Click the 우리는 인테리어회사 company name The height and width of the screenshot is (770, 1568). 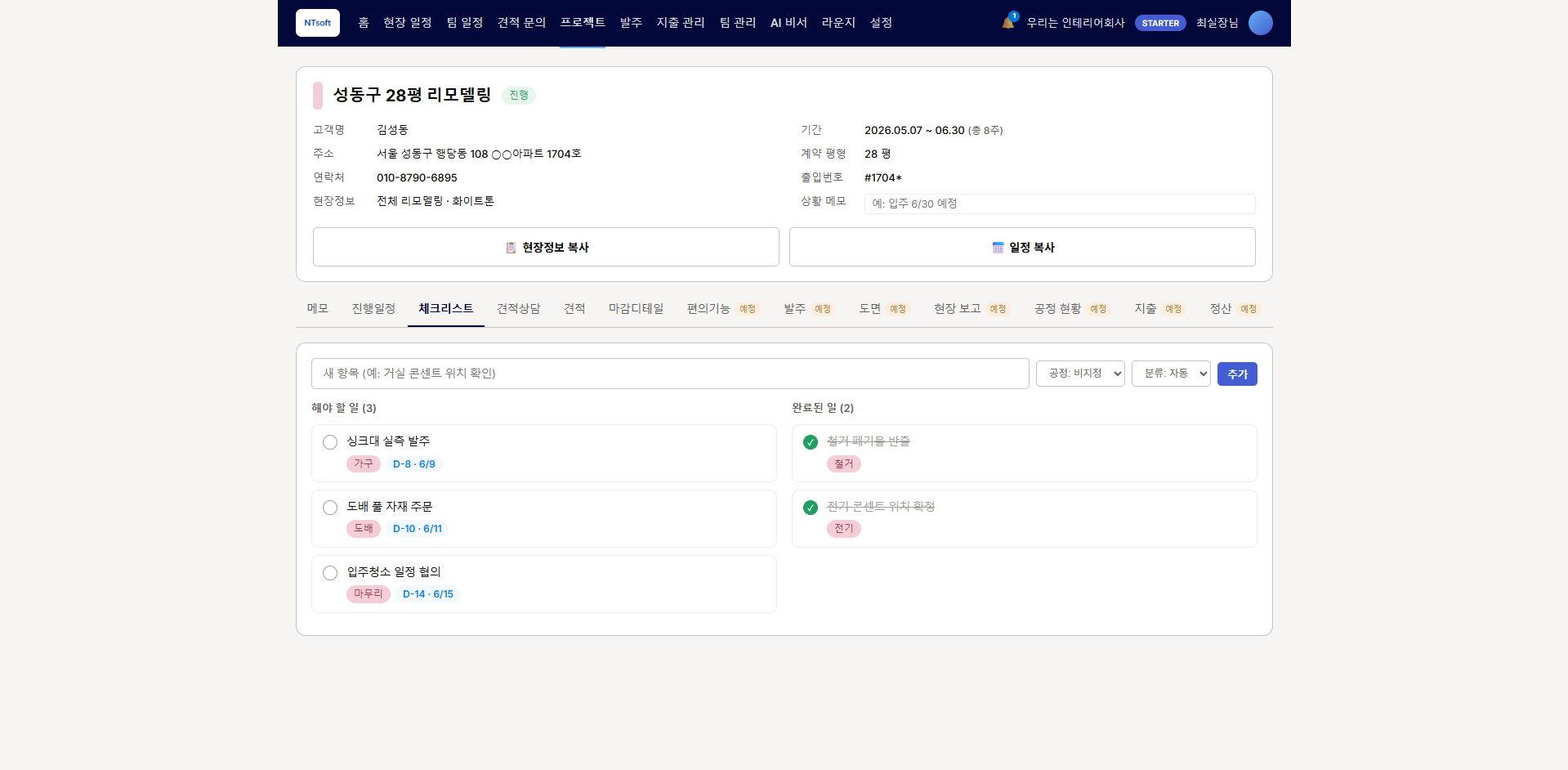coord(1075,23)
